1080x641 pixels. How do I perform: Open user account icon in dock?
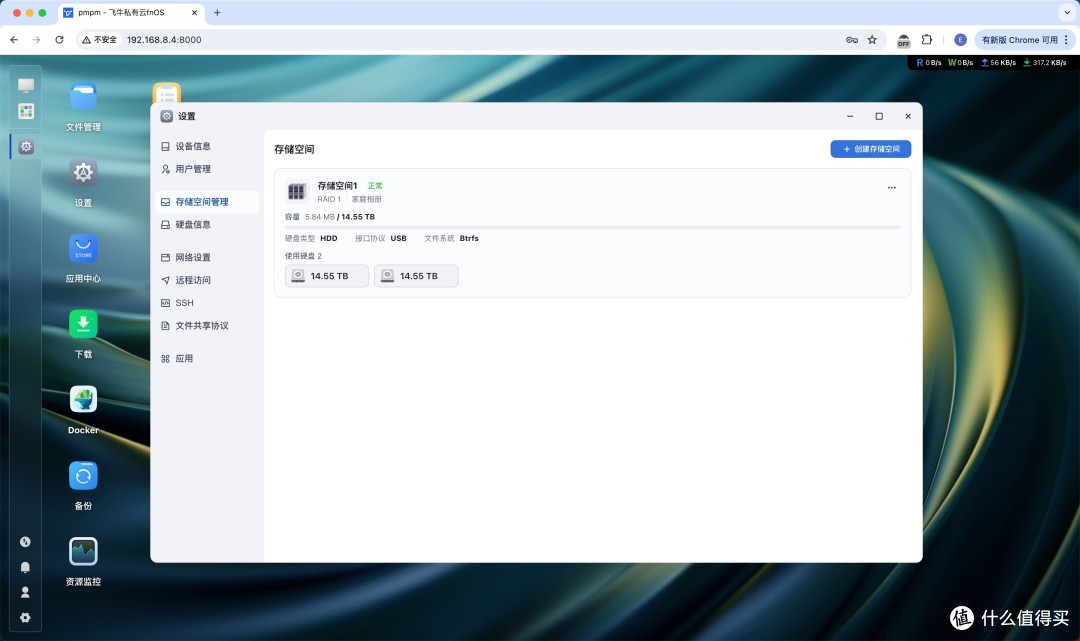(25, 592)
